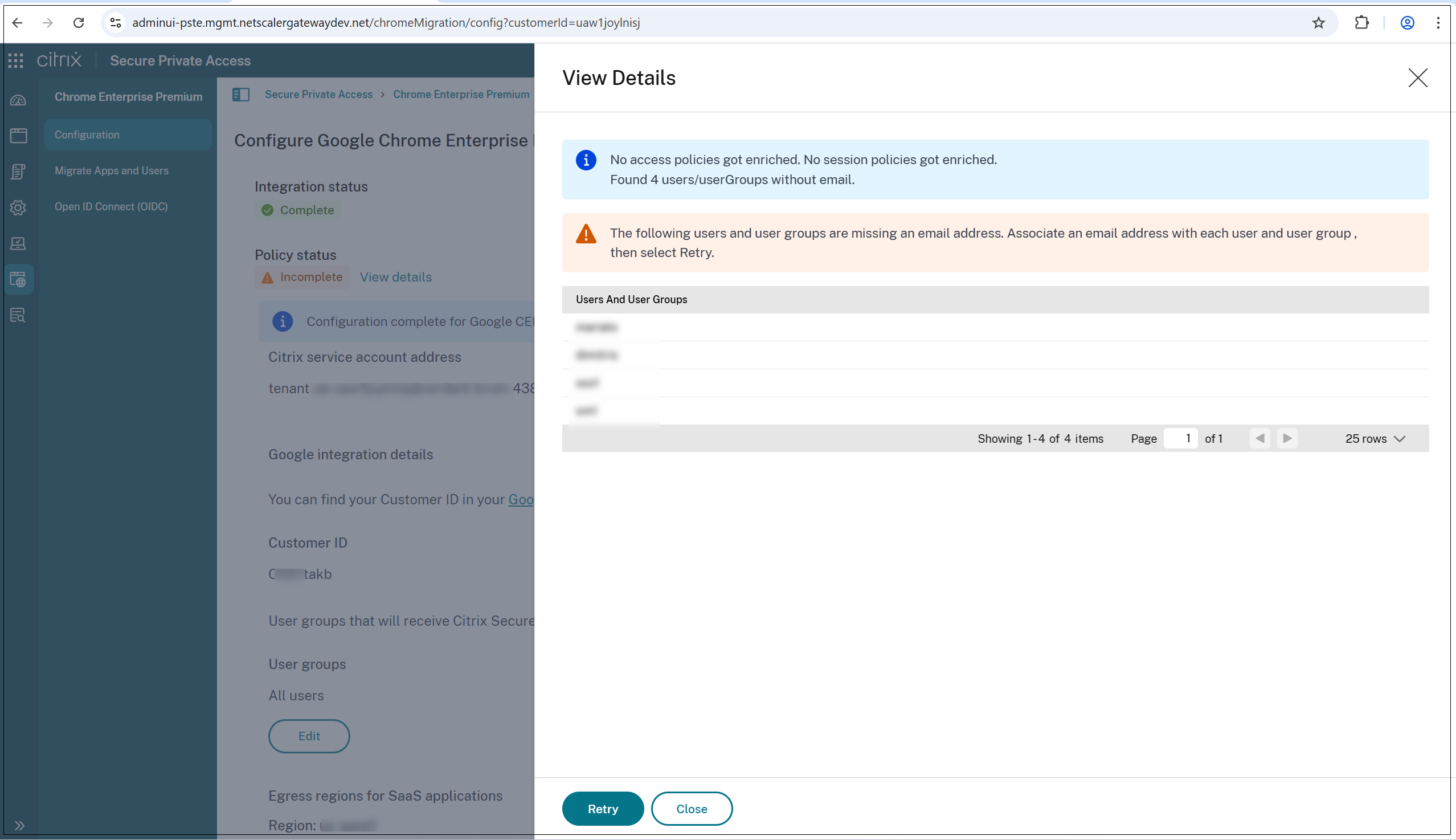Screen dimensions: 1456x840
Task: Toggle the navigation panel layout icon
Action: [x=241, y=95]
